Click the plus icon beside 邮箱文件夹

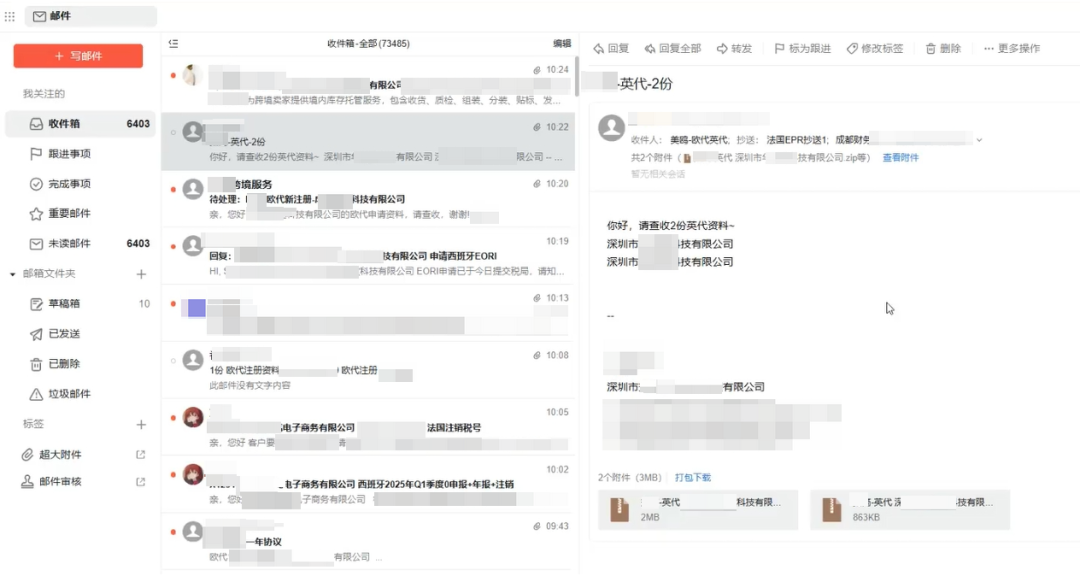[141, 273]
